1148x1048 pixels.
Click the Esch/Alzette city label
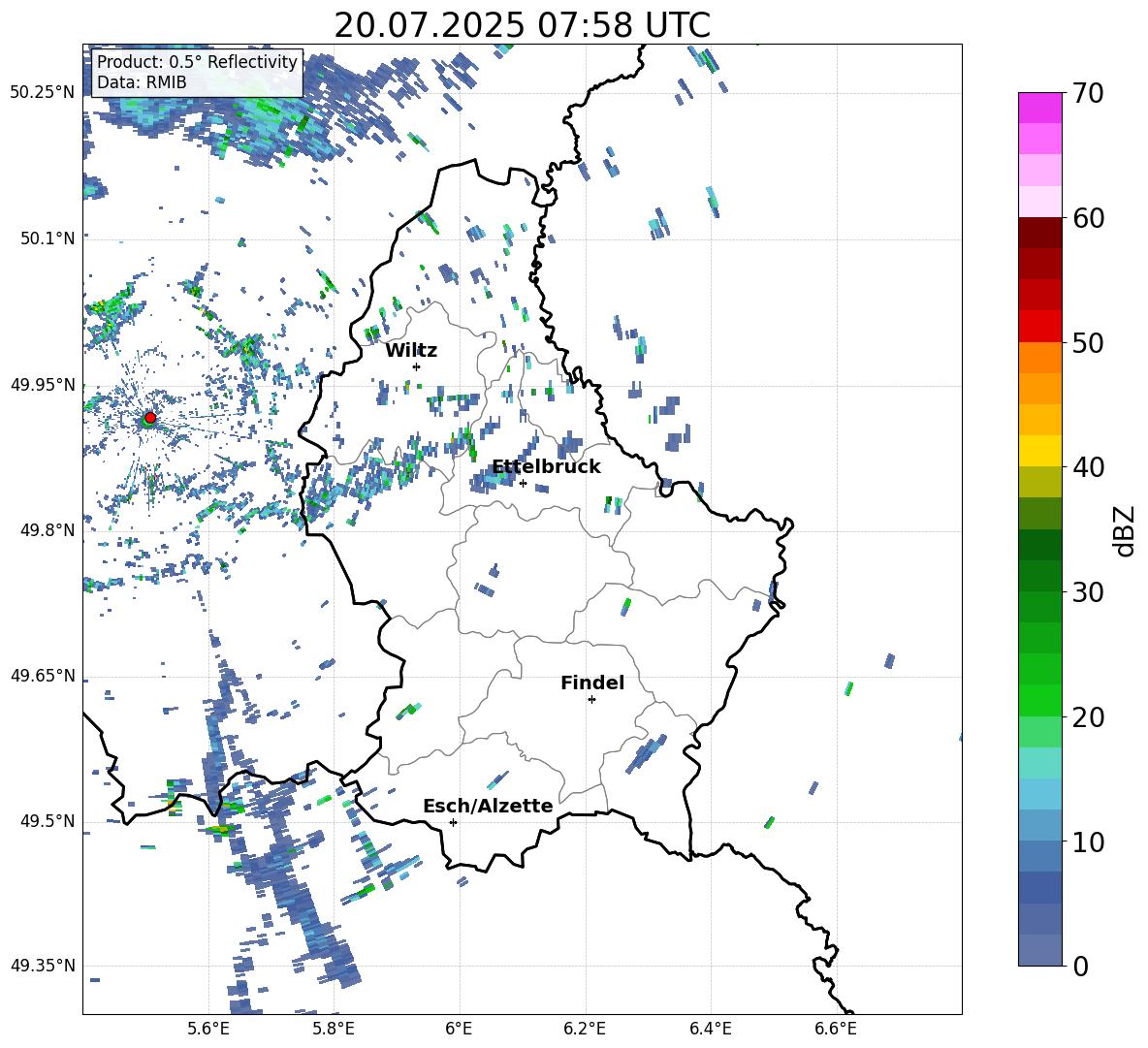[488, 806]
